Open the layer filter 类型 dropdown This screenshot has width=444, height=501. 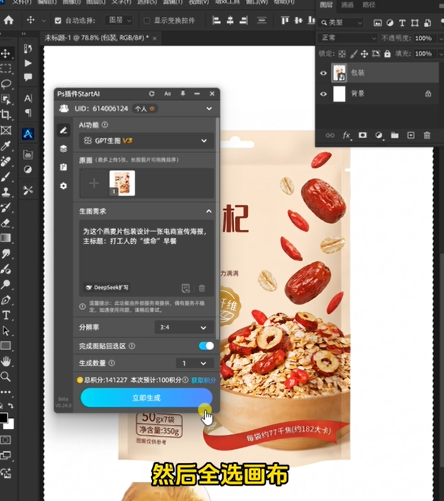(x=341, y=23)
